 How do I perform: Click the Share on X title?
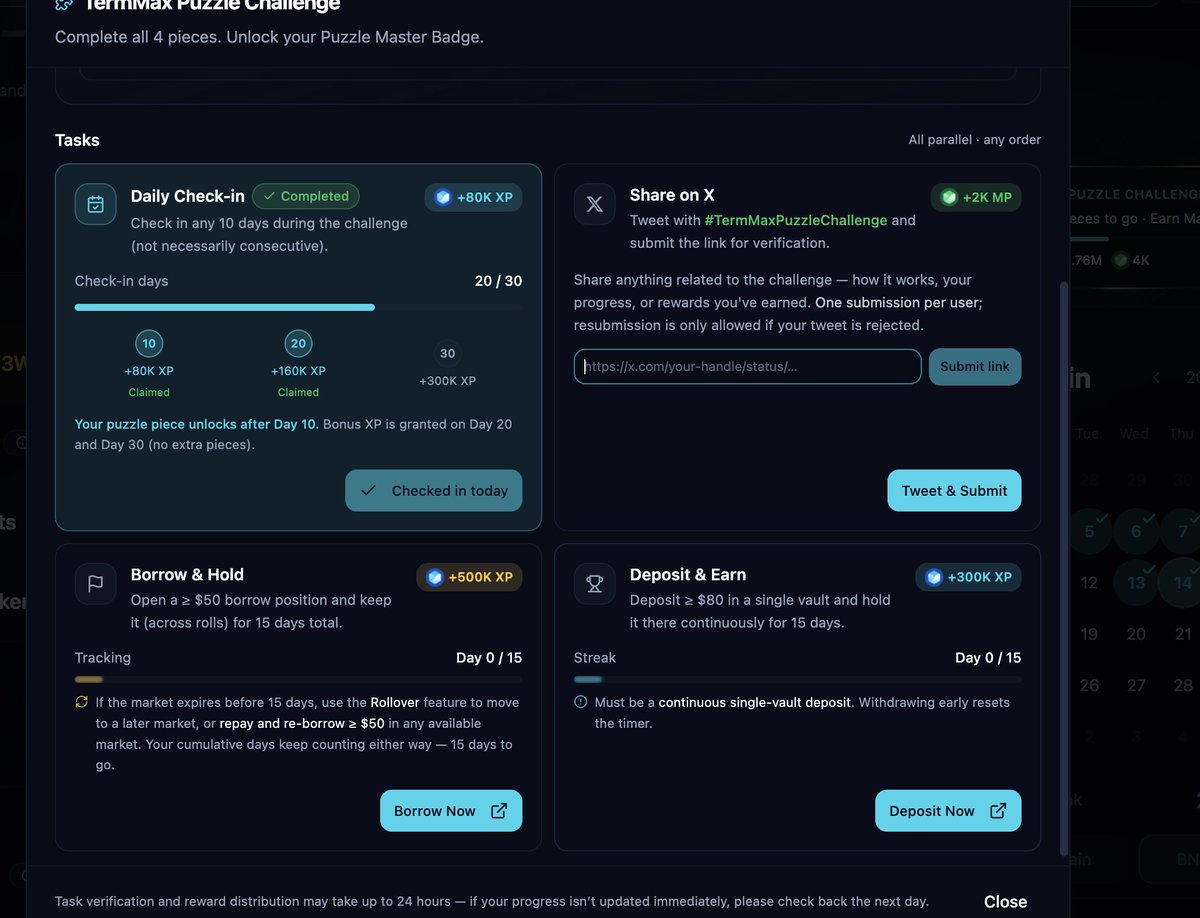pyautogui.click(x=672, y=195)
